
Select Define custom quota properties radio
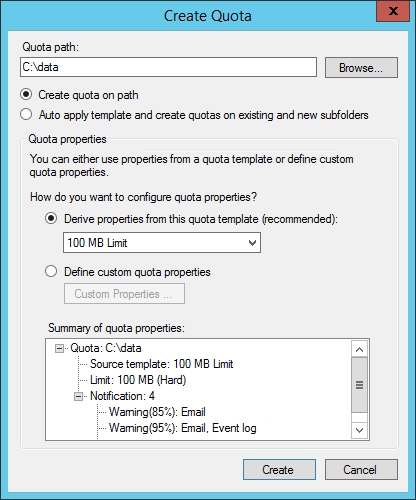coord(51,271)
